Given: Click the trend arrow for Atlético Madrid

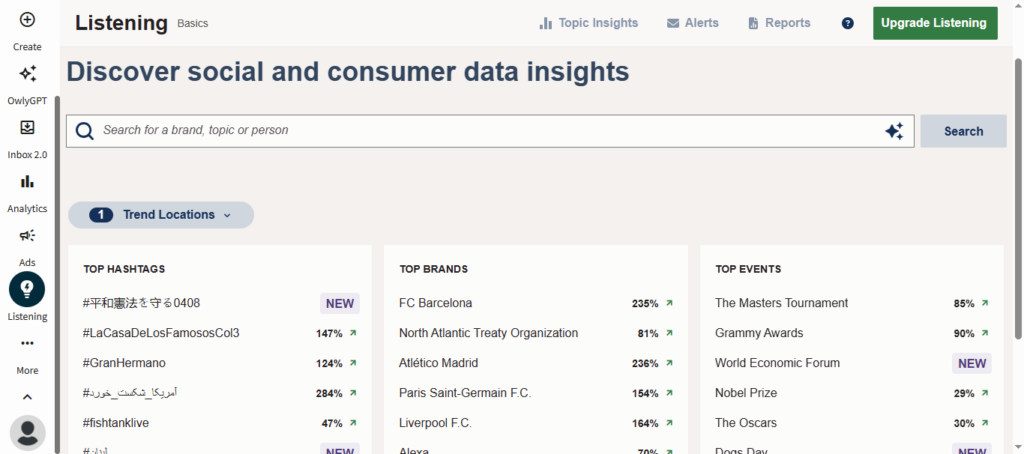Looking at the screenshot, I should [669, 363].
